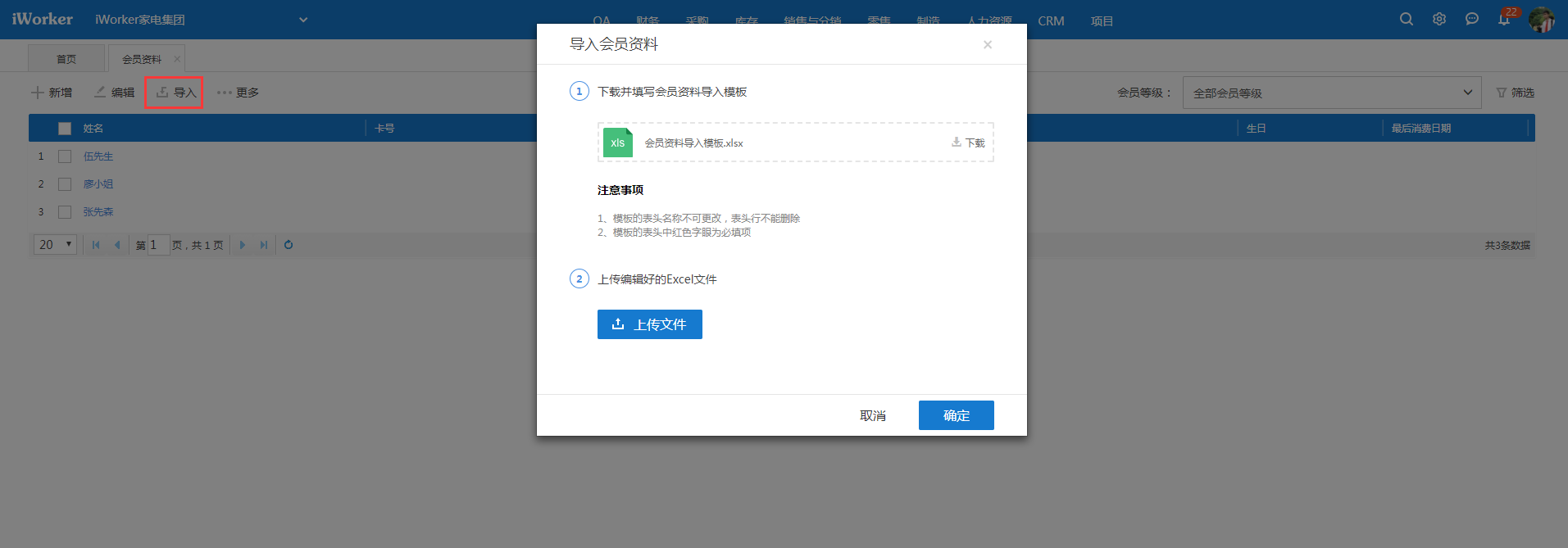Click the refresh icon in pagination bar
The height and width of the screenshot is (548, 1568).
pos(289,245)
